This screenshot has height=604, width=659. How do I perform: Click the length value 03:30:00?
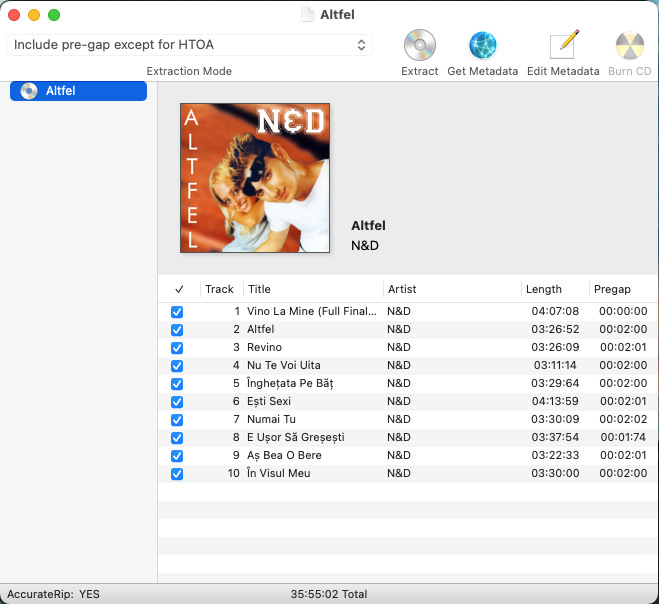click(555, 473)
